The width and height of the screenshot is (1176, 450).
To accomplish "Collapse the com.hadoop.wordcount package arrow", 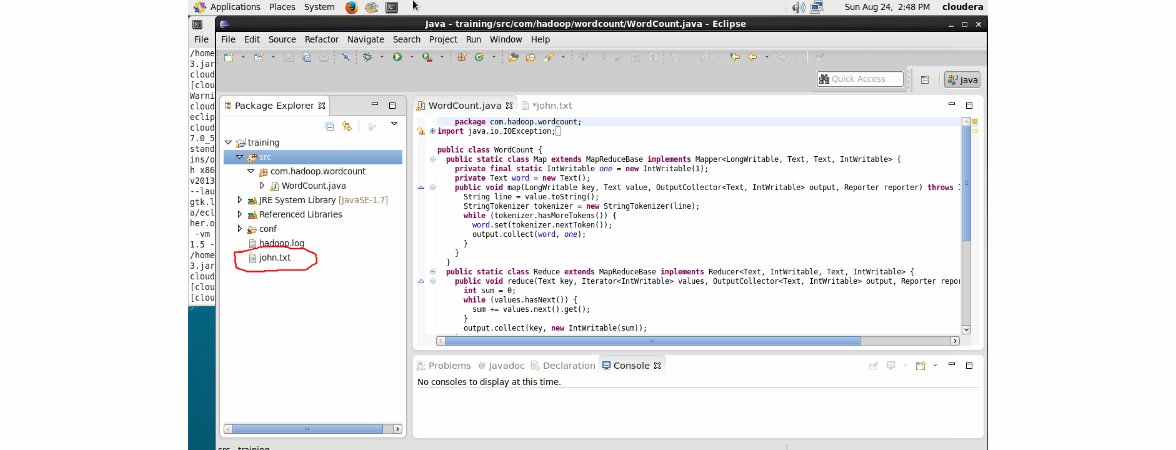I will pyautogui.click(x=250, y=172).
